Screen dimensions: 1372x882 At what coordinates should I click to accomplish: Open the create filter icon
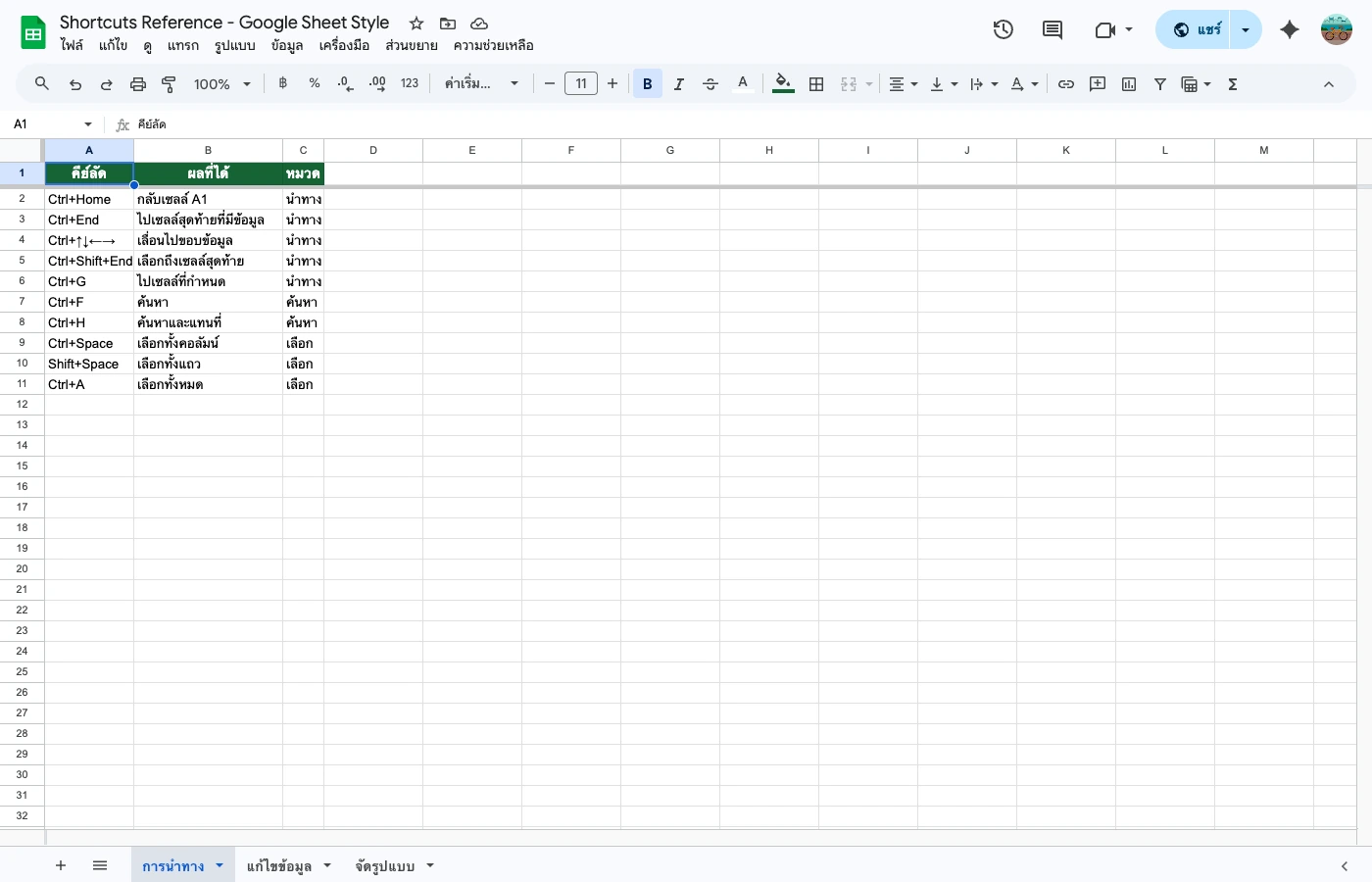click(x=1159, y=83)
